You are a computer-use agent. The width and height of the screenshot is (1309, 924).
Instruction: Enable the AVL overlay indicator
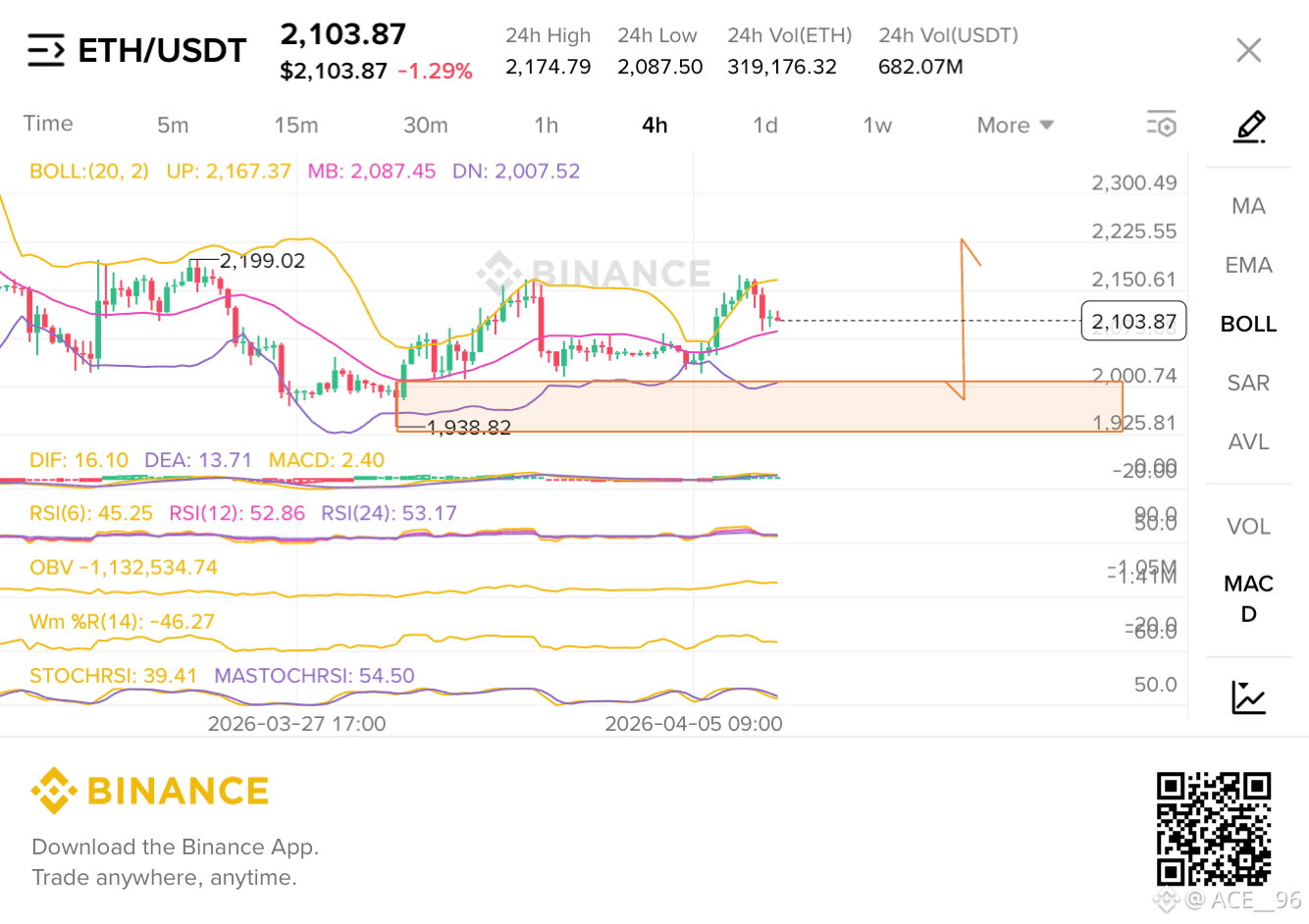pyautogui.click(x=1249, y=441)
